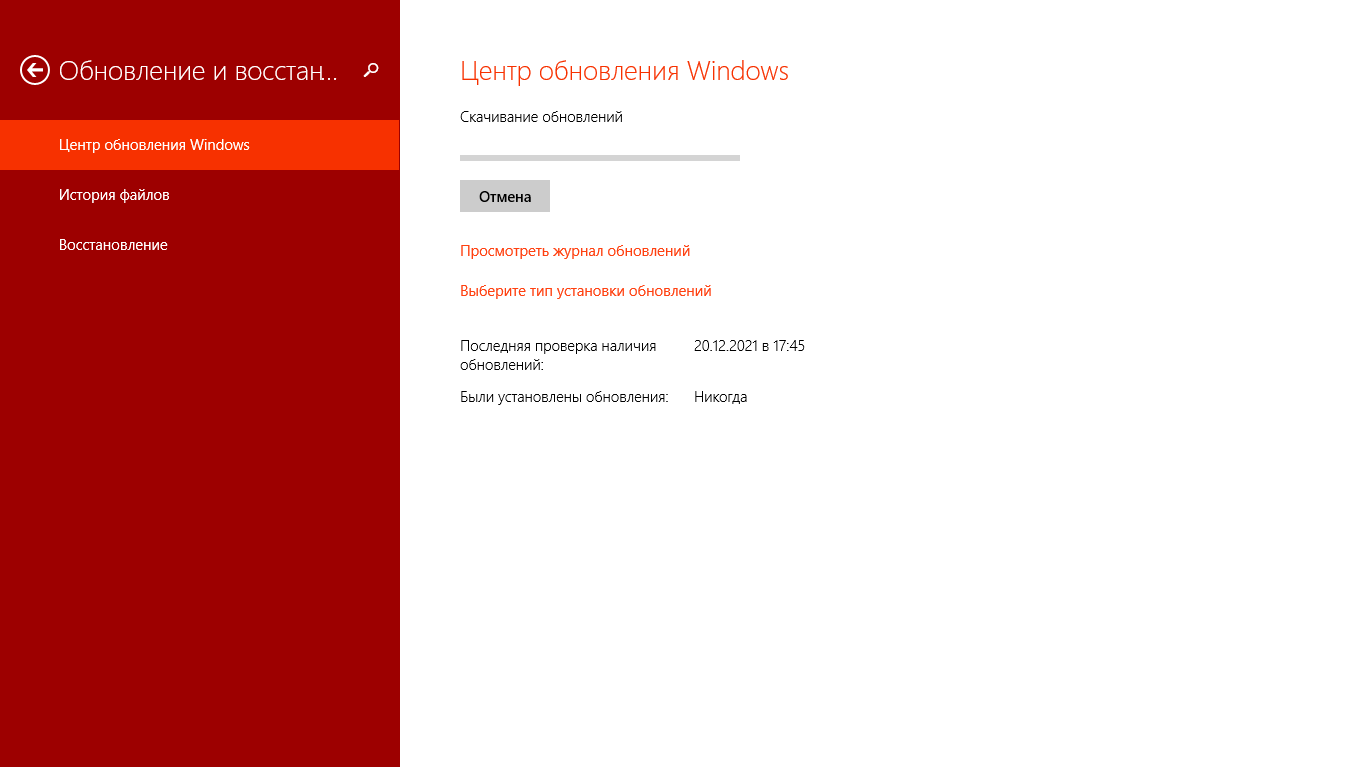Viewport: 1365px width, 767px height.
Task: Open search via the magnifier icon
Action: click(x=371, y=70)
